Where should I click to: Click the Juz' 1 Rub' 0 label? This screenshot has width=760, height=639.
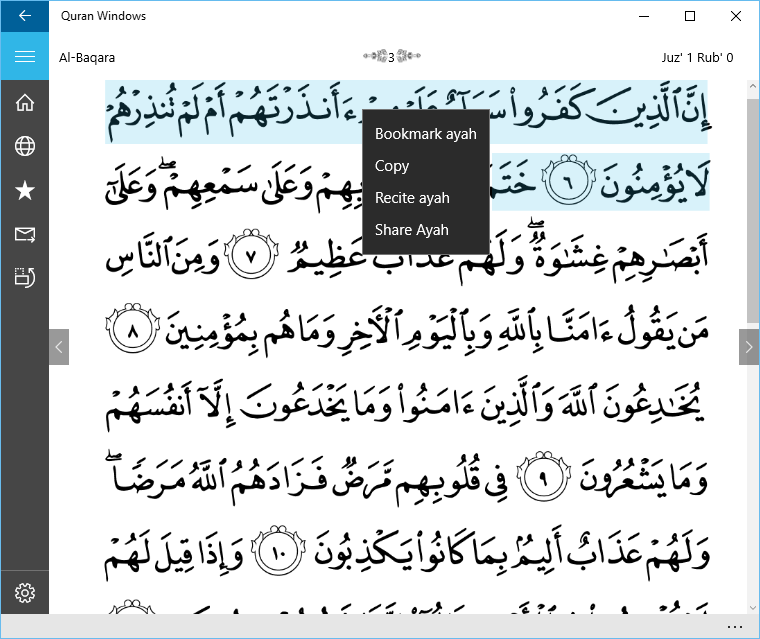pyautogui.click(x=697, y=58)
